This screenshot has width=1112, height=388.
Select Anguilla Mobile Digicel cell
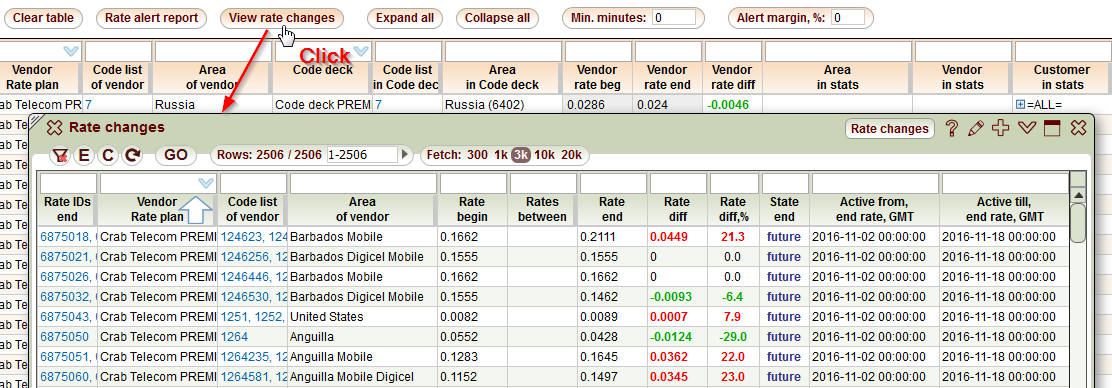[362, 376]
